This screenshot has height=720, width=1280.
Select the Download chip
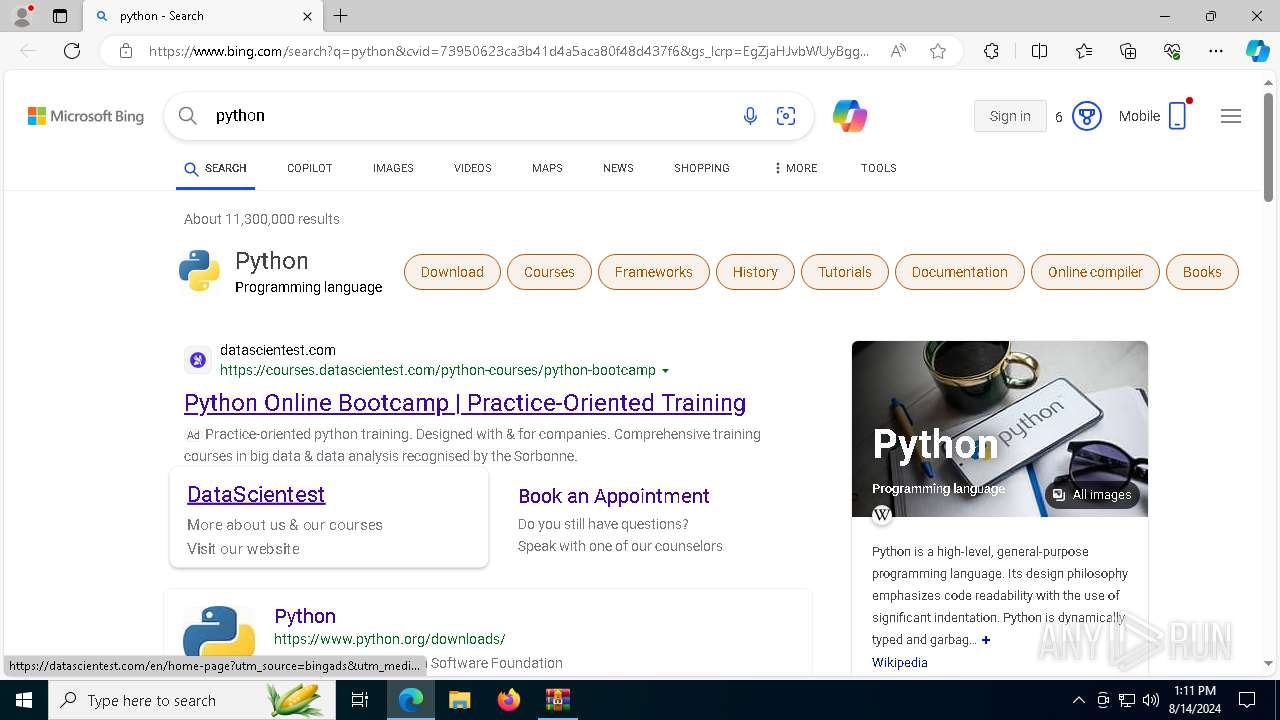coord(452,272)
